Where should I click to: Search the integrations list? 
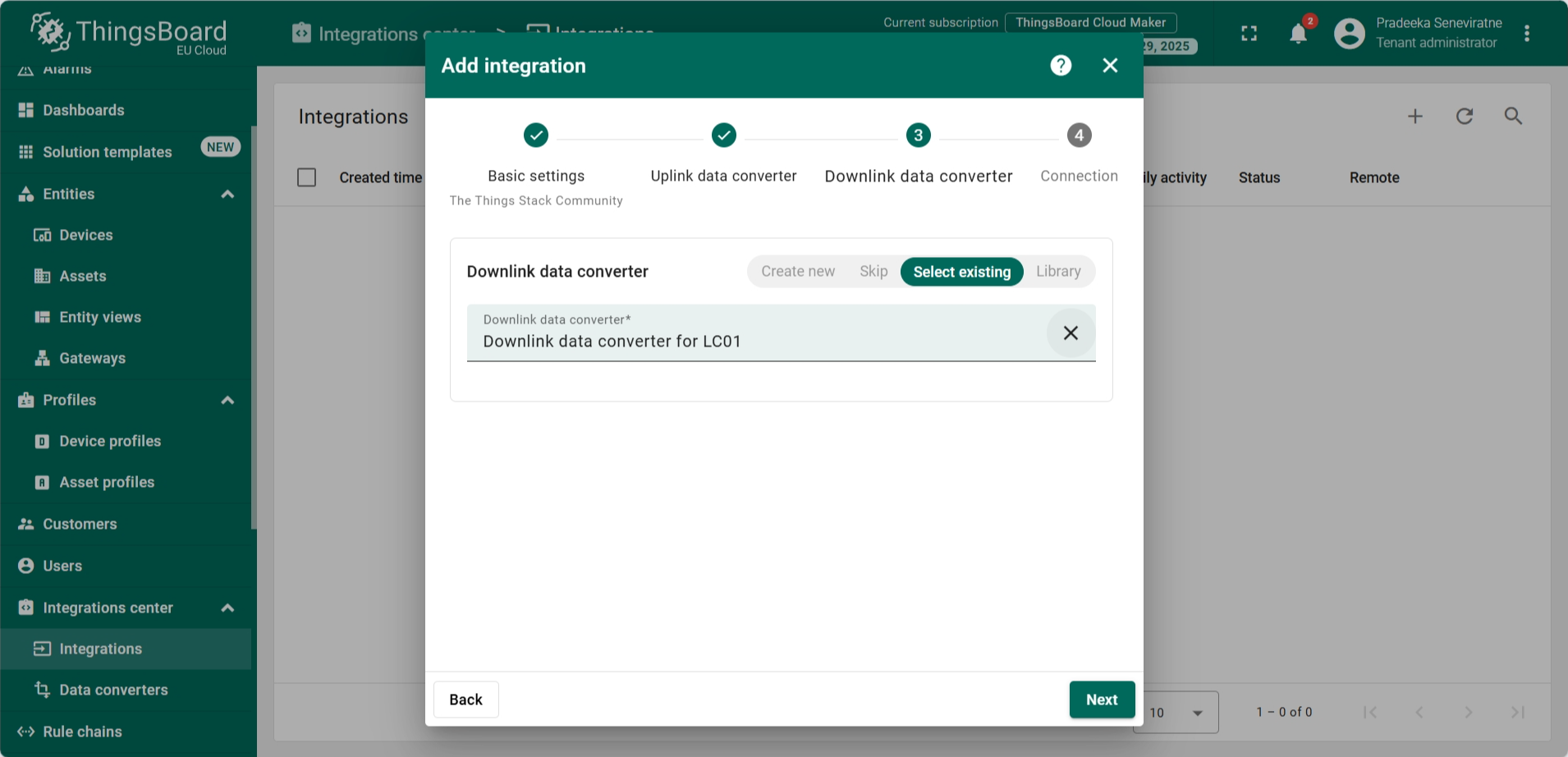(1513, 117)
